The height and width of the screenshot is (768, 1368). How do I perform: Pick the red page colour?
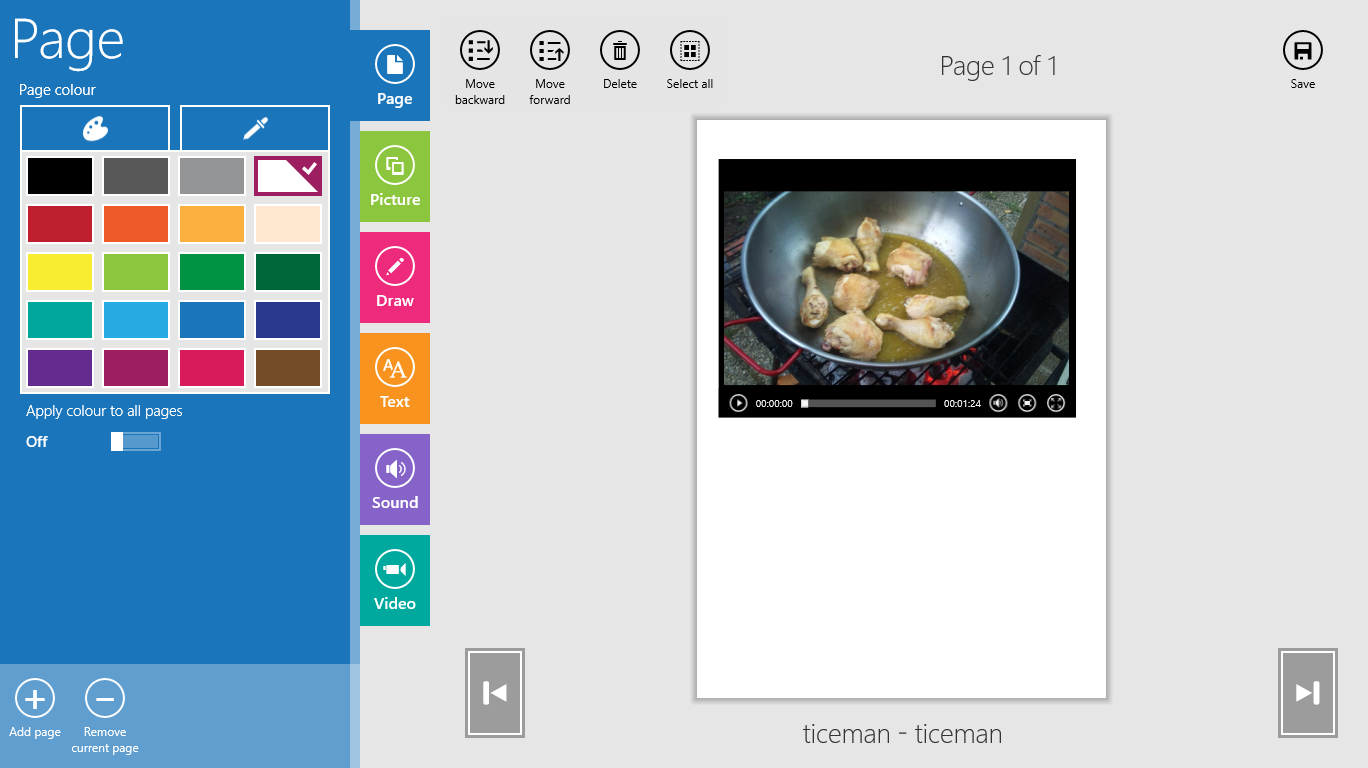pos(60,224)
